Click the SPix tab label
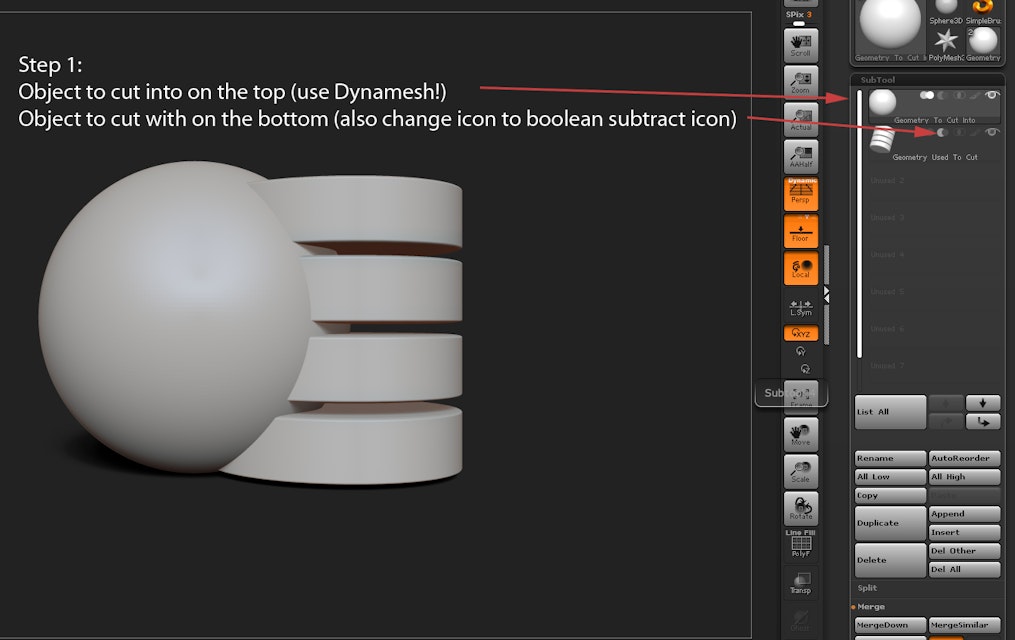The width and height of the screenshot is (1015, 640). (796, 14)
